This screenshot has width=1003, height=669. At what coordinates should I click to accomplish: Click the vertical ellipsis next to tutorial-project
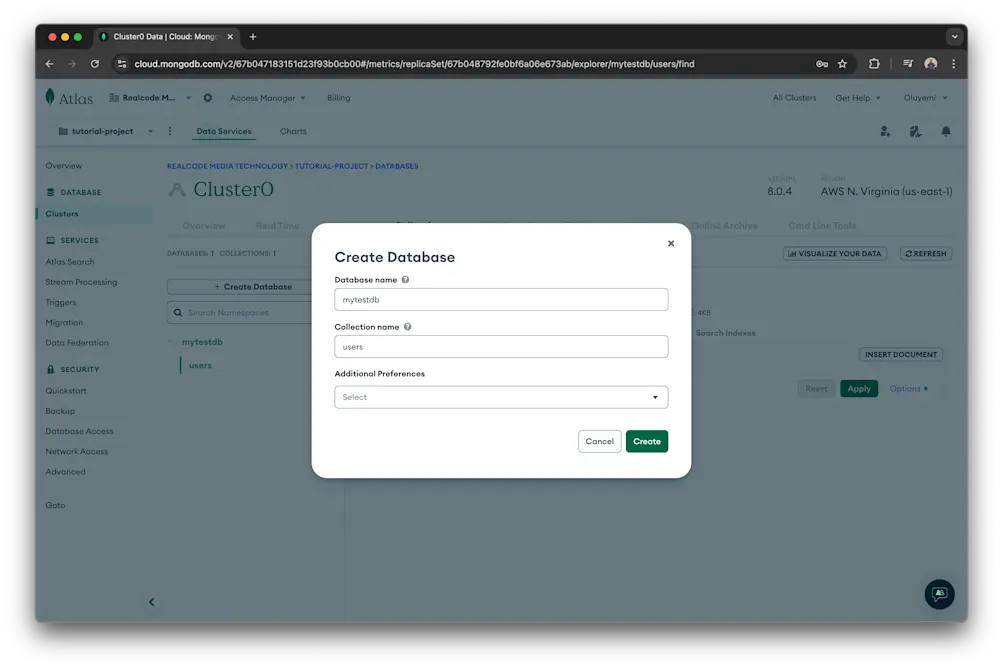point(168,130)
